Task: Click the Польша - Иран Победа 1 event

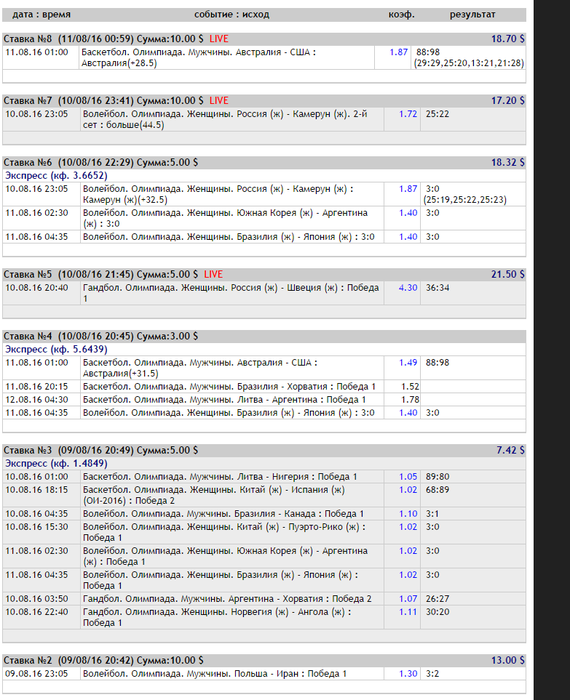Action: 214,674
